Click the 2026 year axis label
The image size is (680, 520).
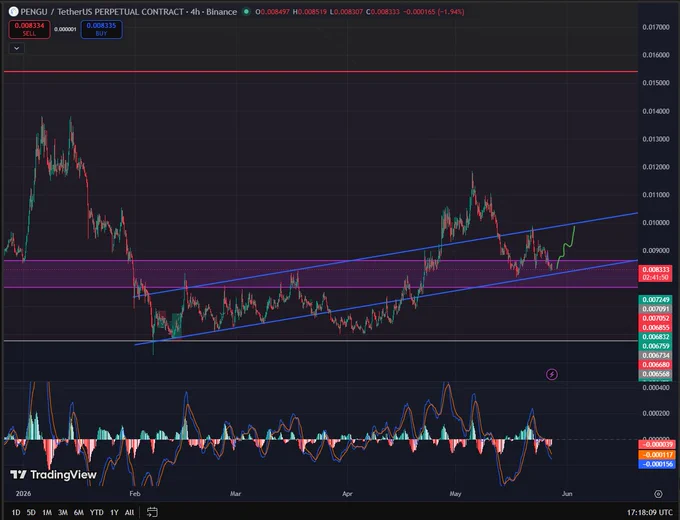[23, 494]
